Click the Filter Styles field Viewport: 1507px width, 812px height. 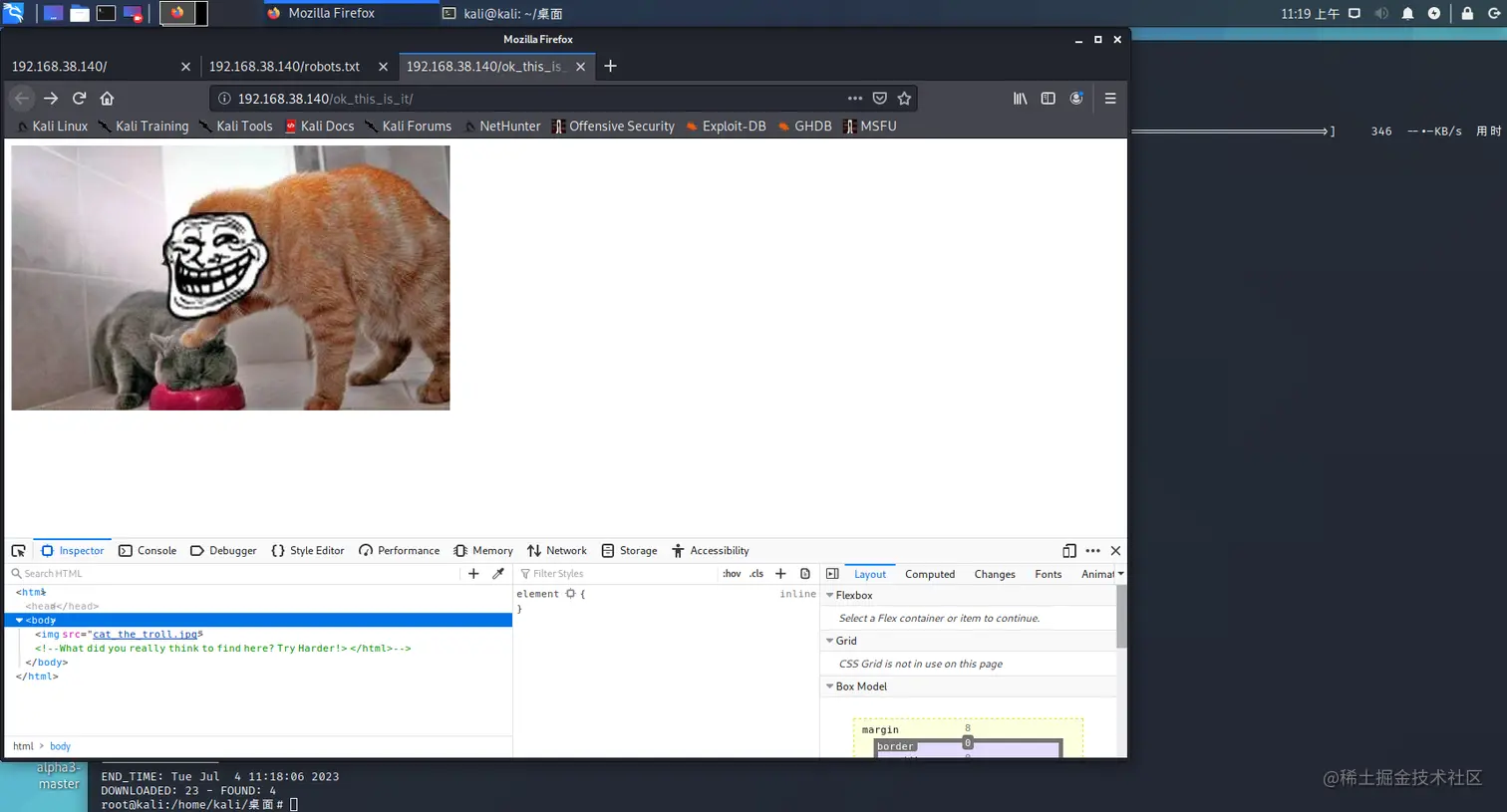click(x=616, y=574)
